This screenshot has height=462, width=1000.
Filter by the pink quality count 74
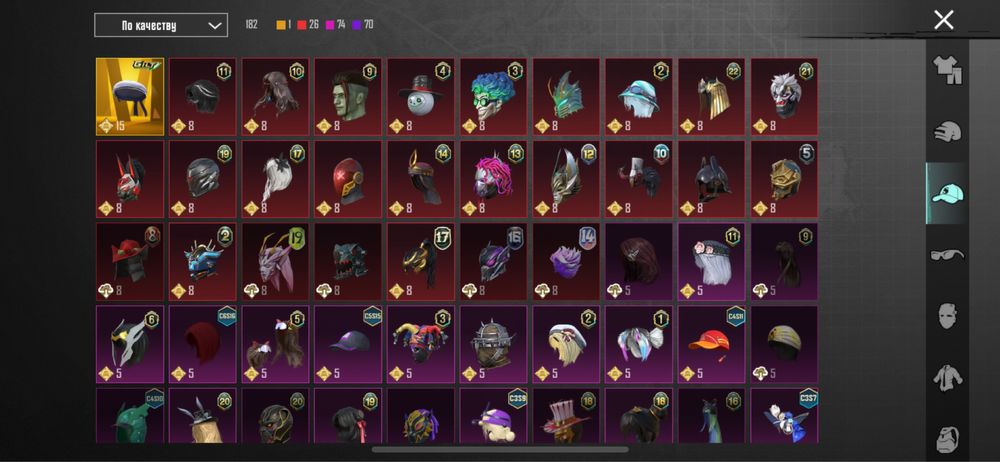(x=336, y=25)
